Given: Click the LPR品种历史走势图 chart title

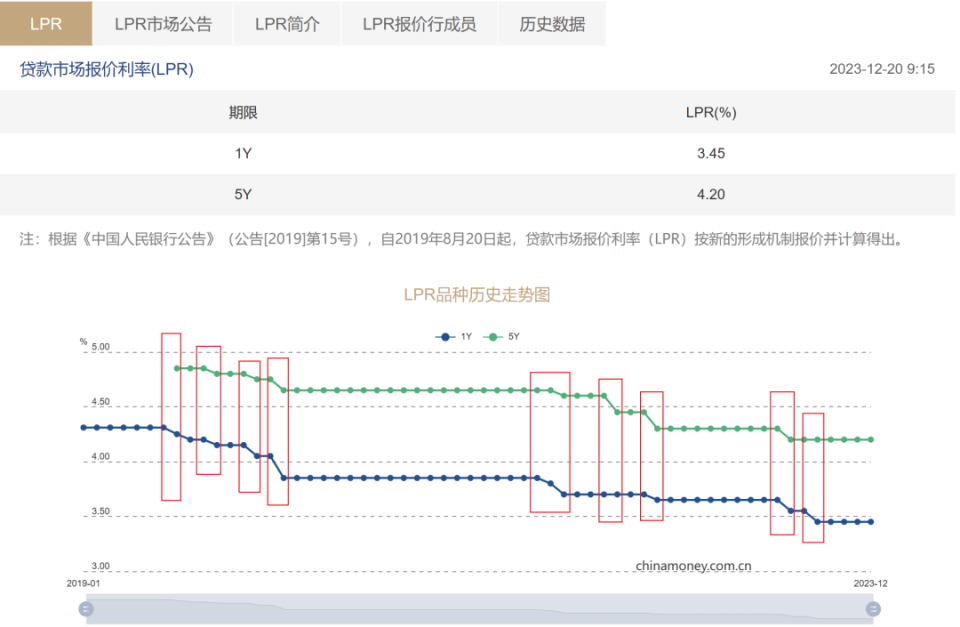Looking at the screenshot, I should click(477, 295).
